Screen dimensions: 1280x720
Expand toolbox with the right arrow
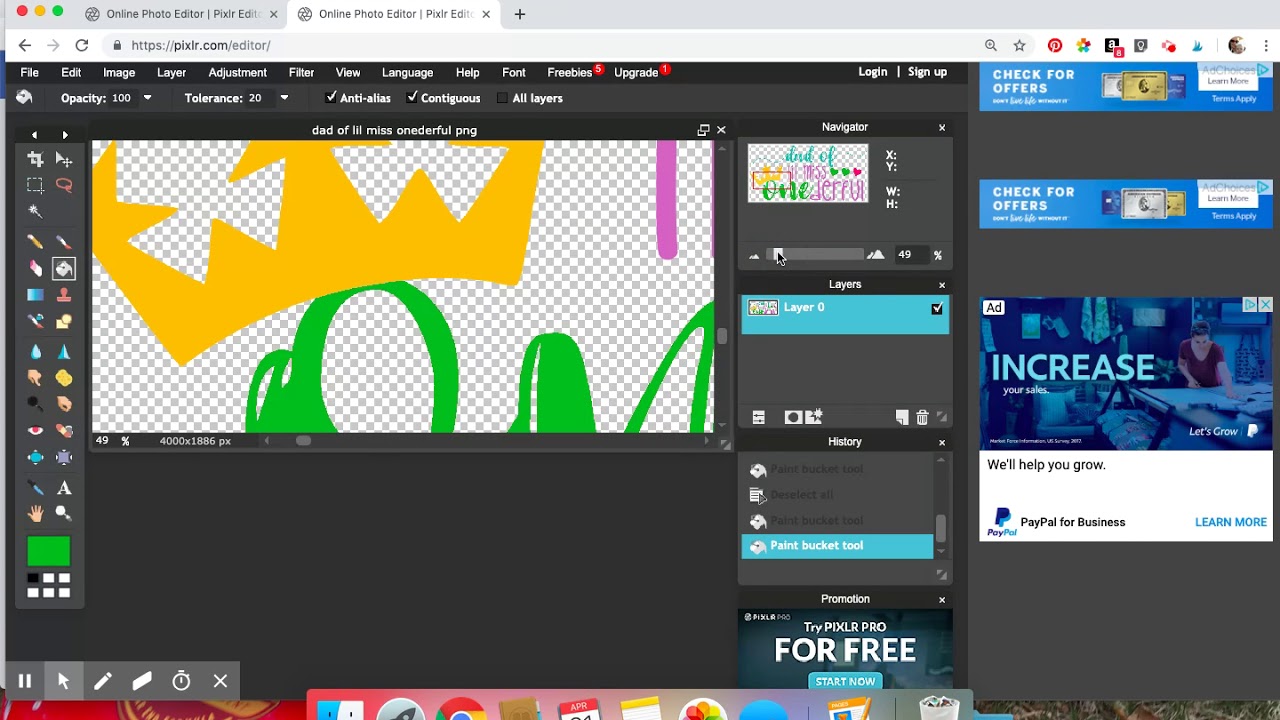coord(65,134)
